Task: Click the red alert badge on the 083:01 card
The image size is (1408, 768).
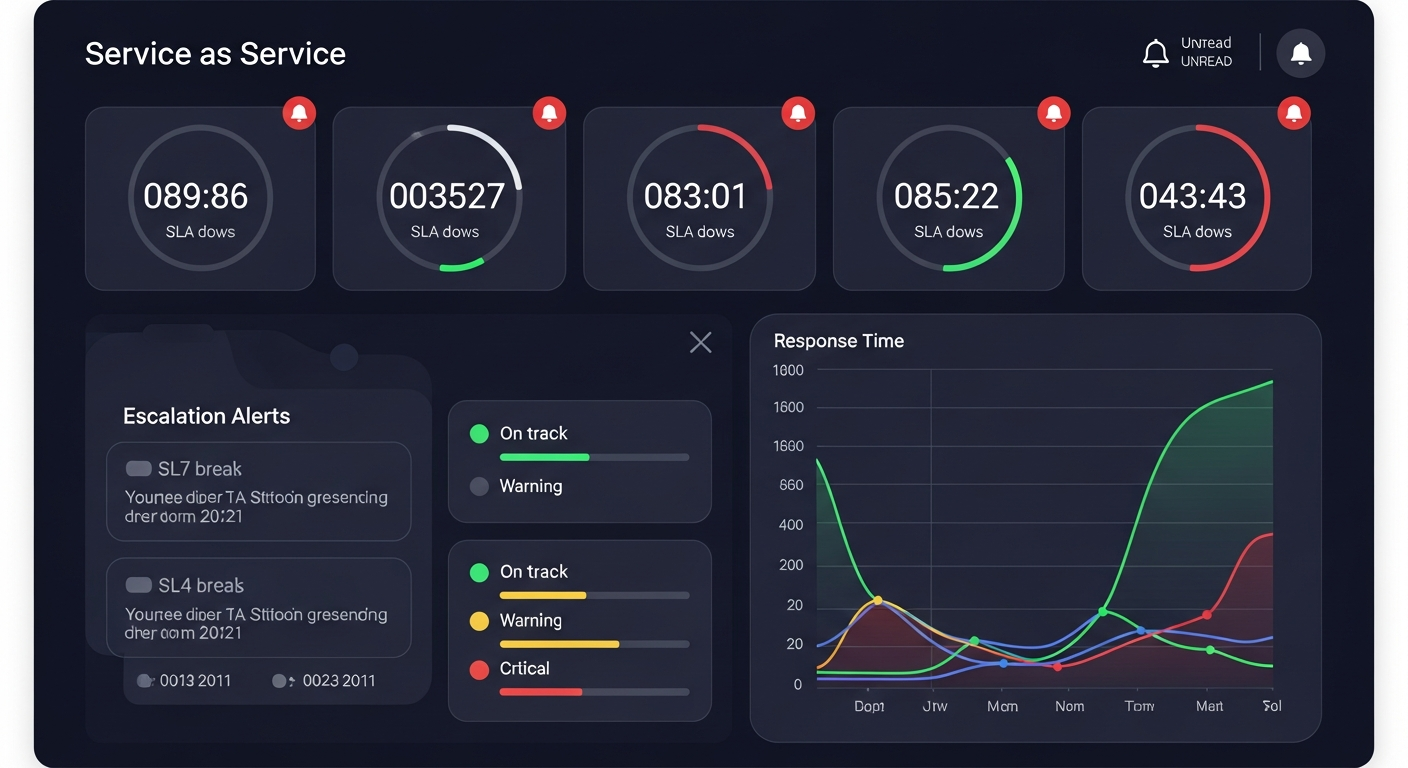Action: (797, 113)
